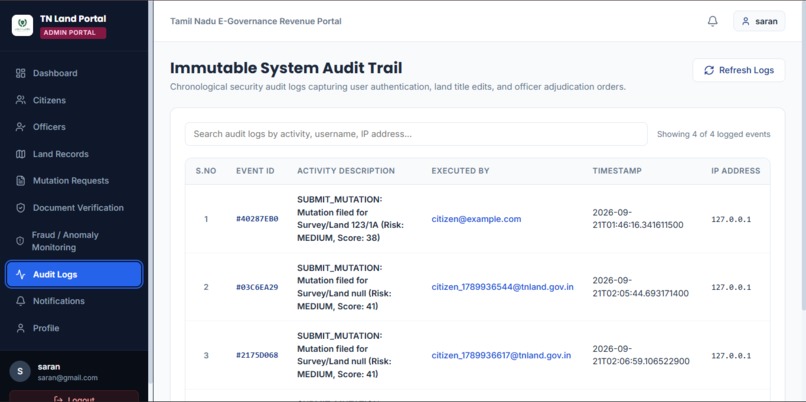Open the Officers page
Viewport: 806px width, 402px height.
[74, 127]
